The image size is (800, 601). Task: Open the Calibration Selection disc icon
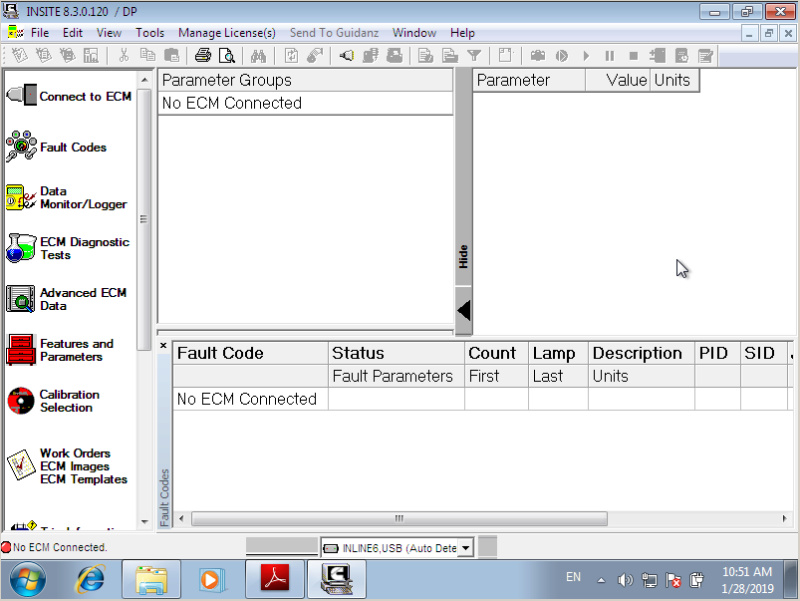coord(20,400)
